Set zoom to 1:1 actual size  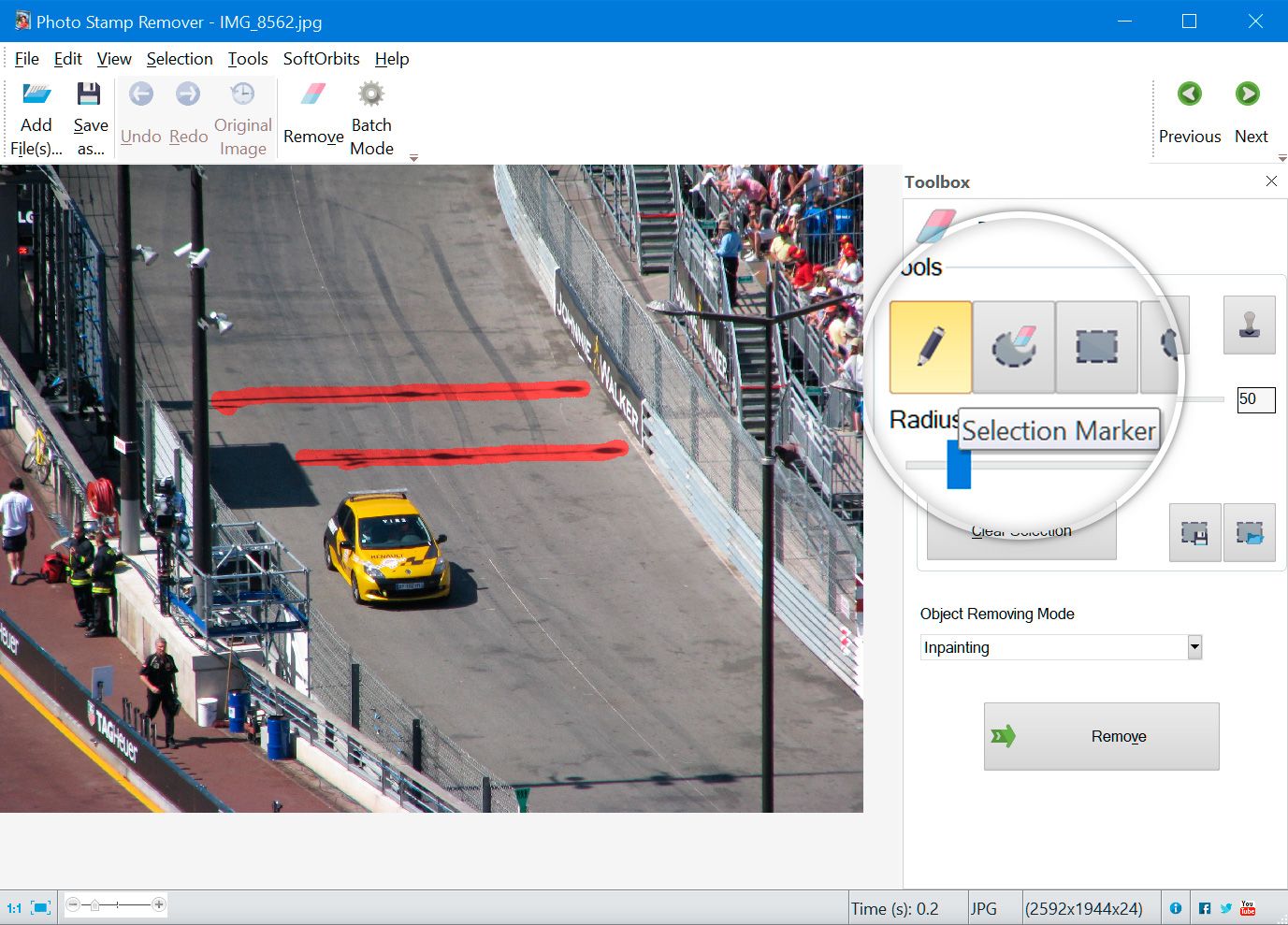point(14,907)
